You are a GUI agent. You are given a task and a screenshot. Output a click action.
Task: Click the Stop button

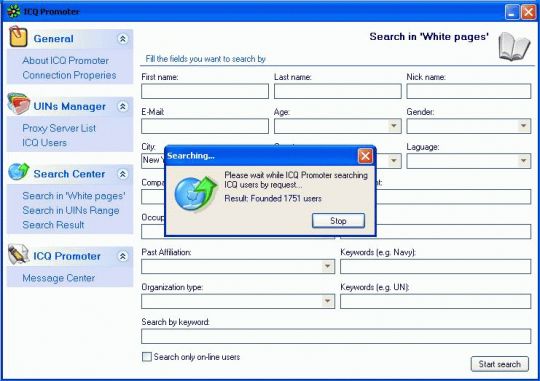pyautogui.click(x=338, y=220)
